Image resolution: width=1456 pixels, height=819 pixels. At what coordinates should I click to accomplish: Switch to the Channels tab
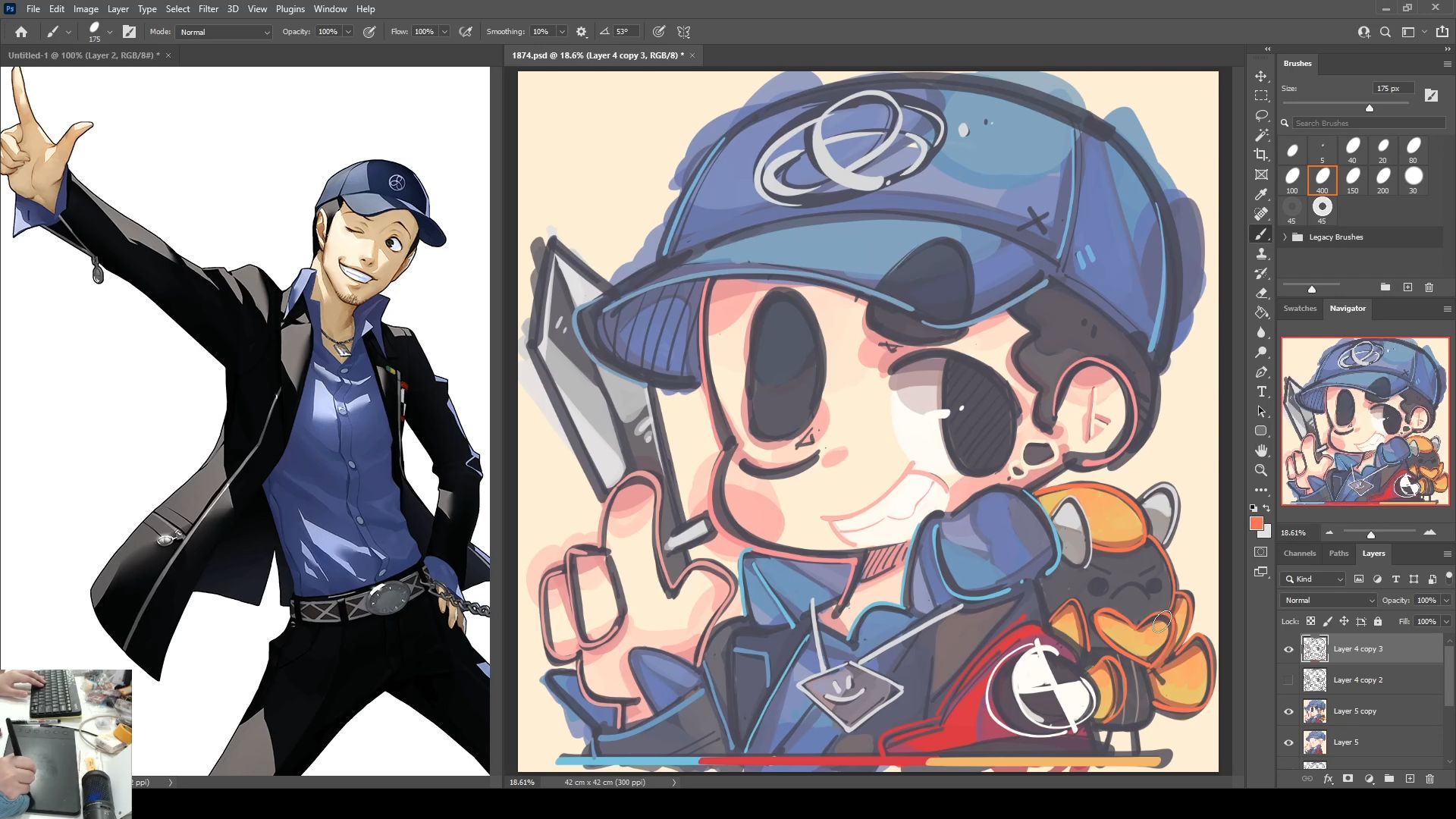click(1300, 553)
